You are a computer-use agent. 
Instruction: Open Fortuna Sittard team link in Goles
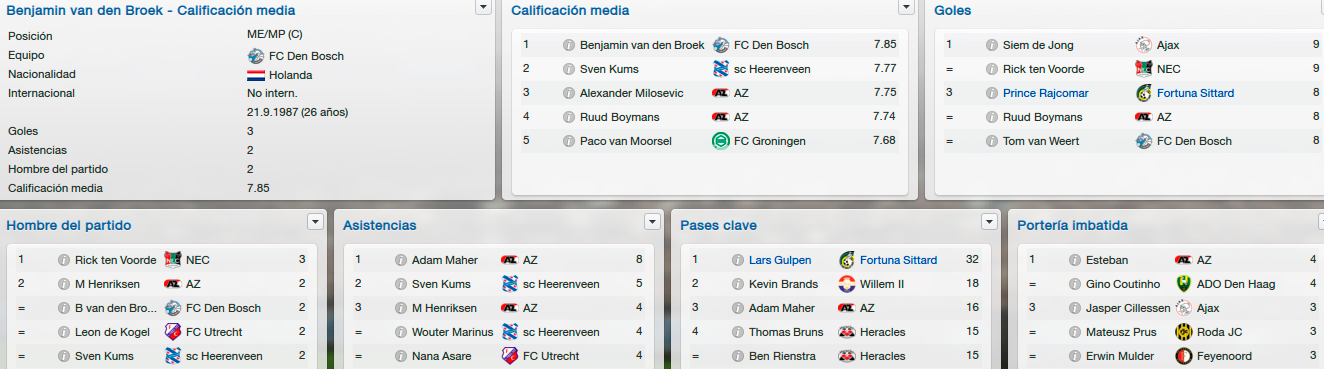coord(1198,93)
